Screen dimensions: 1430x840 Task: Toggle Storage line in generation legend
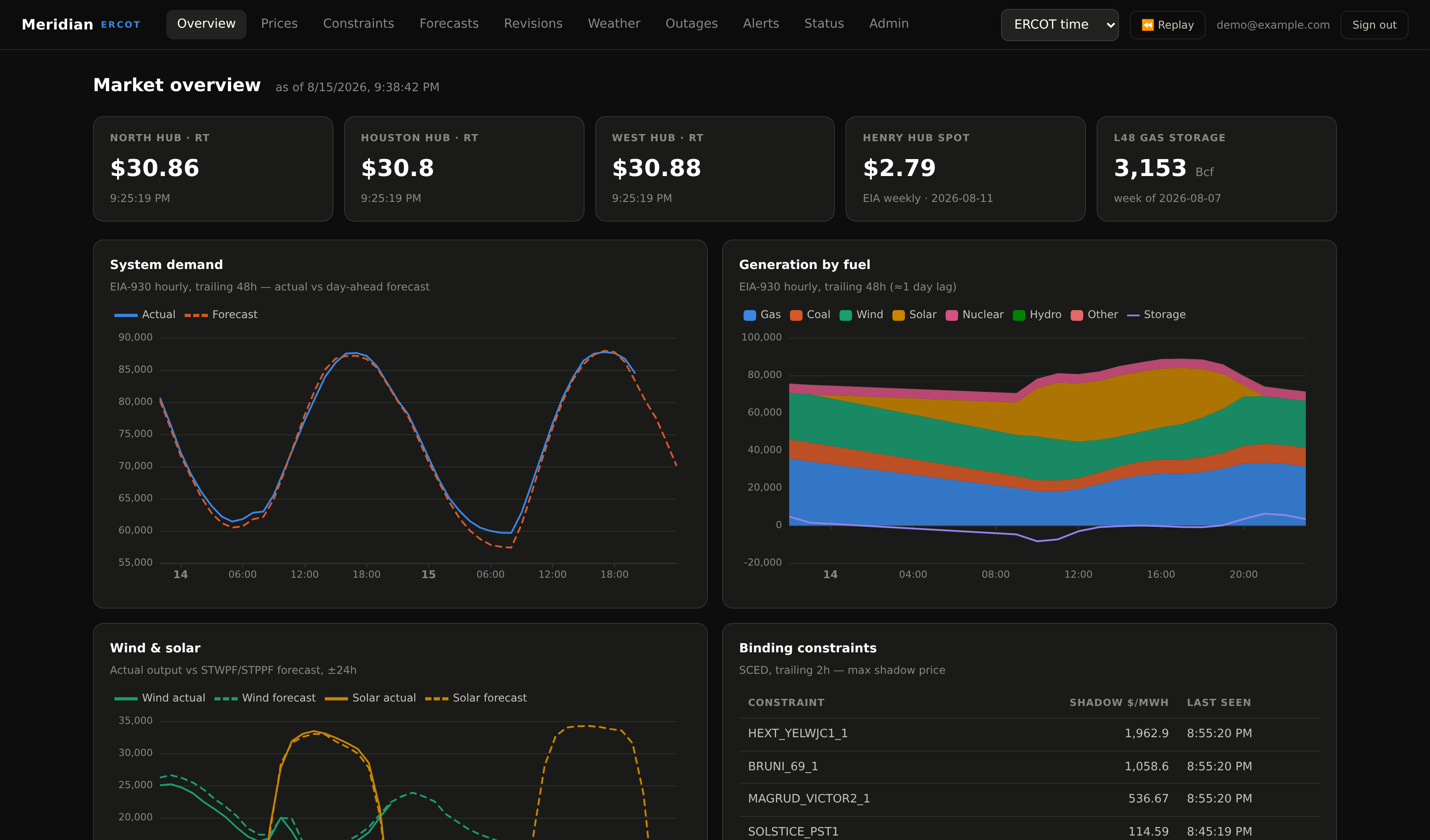pos(1156,315)
